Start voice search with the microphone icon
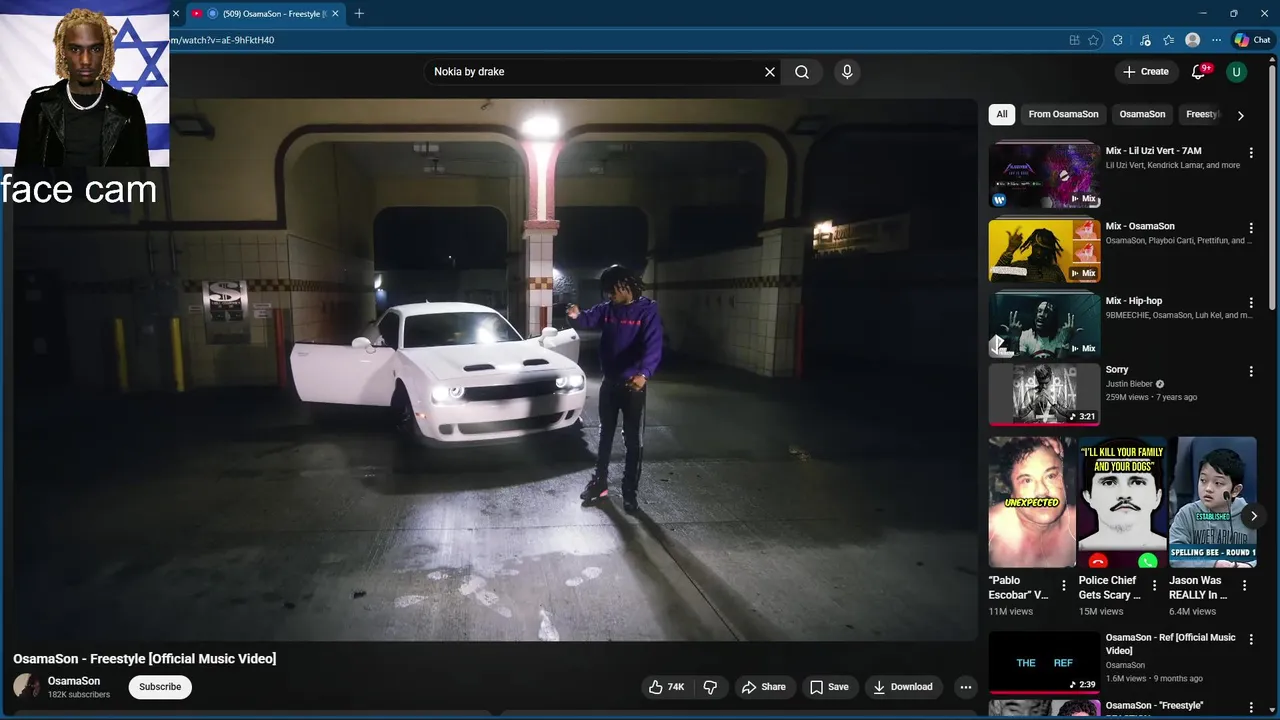The image size is (1280, 720). coord(847,72)
